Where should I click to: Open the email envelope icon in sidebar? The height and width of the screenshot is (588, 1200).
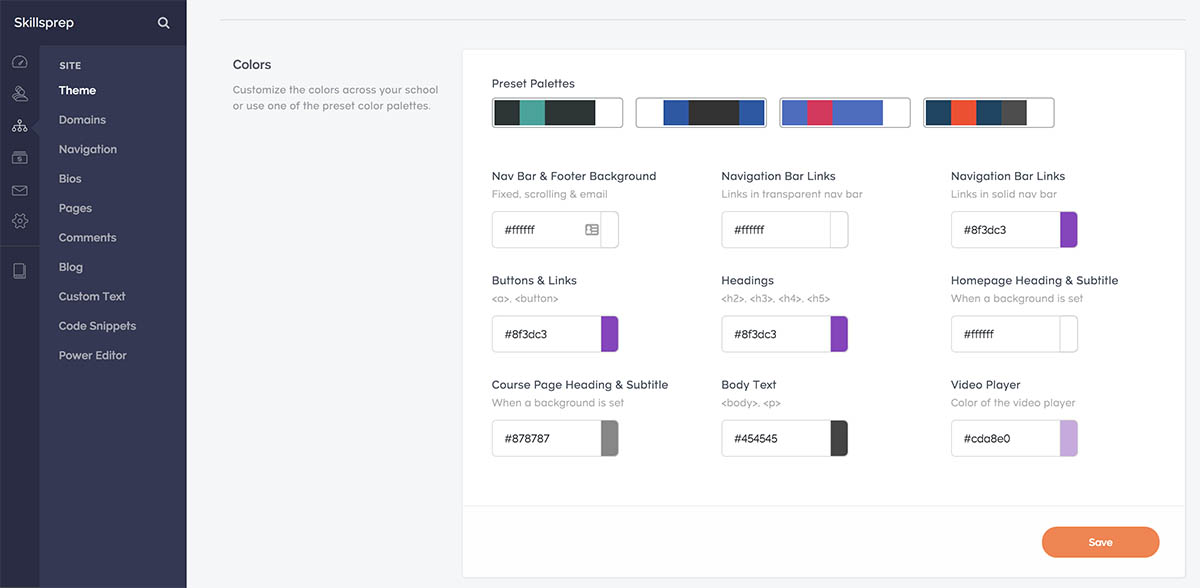coord(20,188)
